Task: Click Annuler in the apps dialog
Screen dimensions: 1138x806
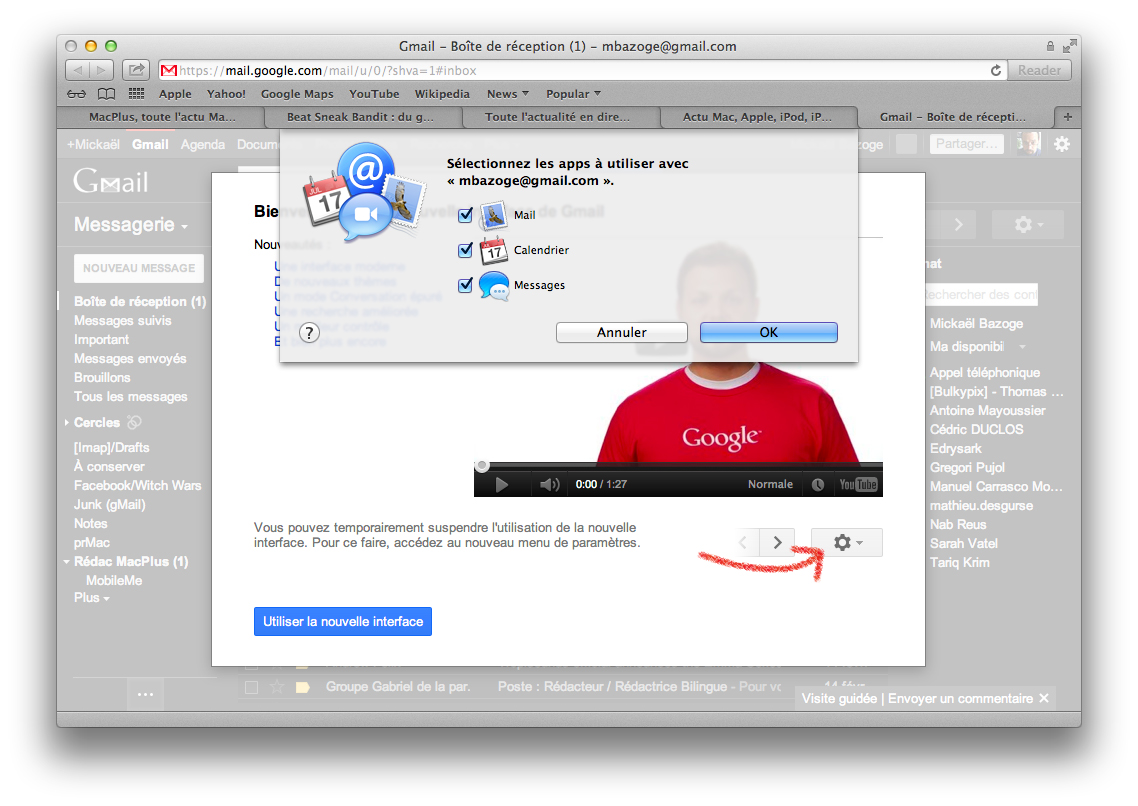Action: [621, 332]
